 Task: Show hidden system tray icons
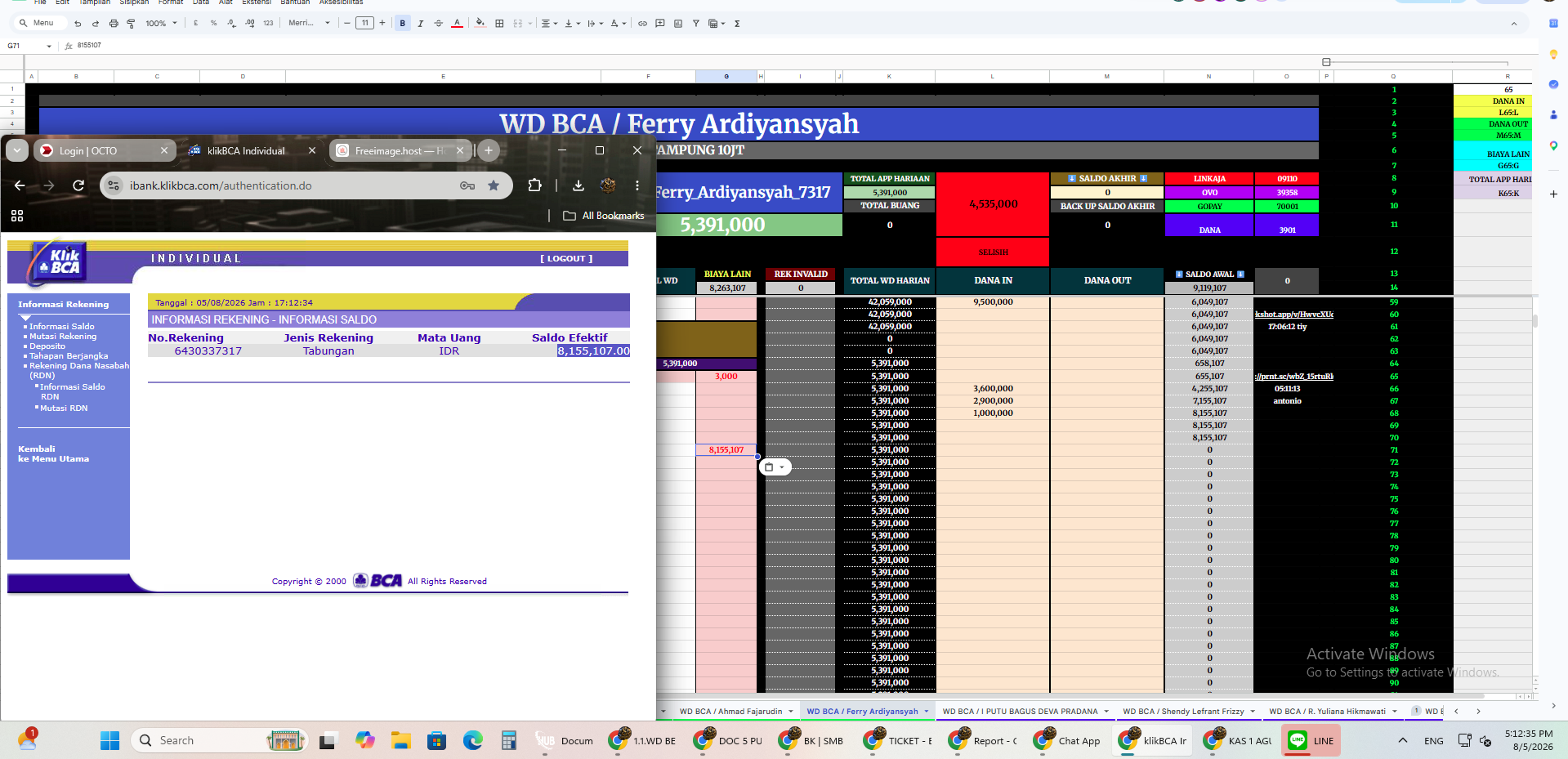click(x=1403, y=741)
